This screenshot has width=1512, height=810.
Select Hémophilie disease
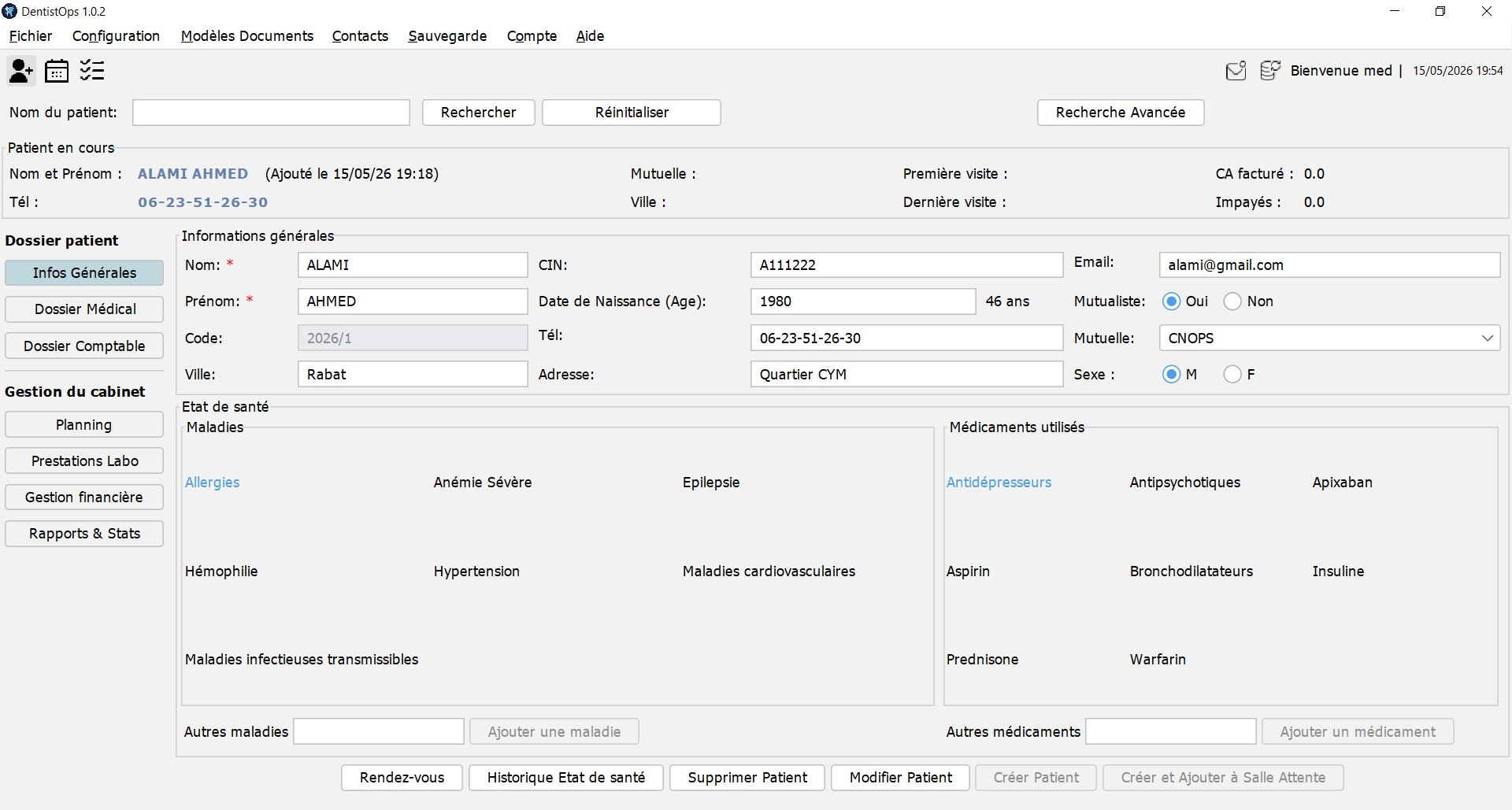coord(221,571)
